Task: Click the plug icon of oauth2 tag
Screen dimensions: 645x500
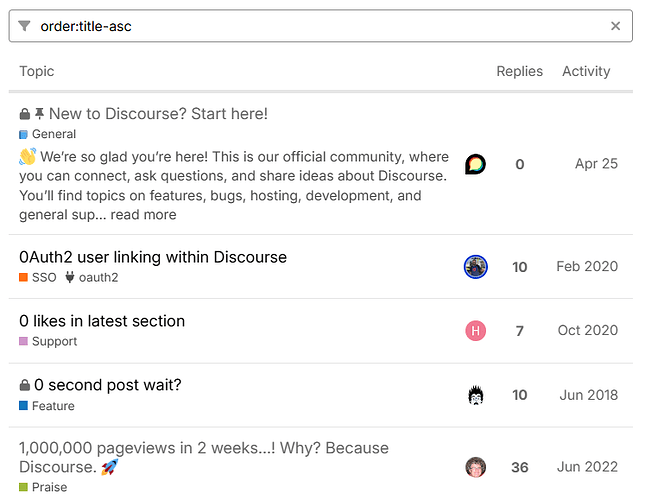Action: coord(70,277)
